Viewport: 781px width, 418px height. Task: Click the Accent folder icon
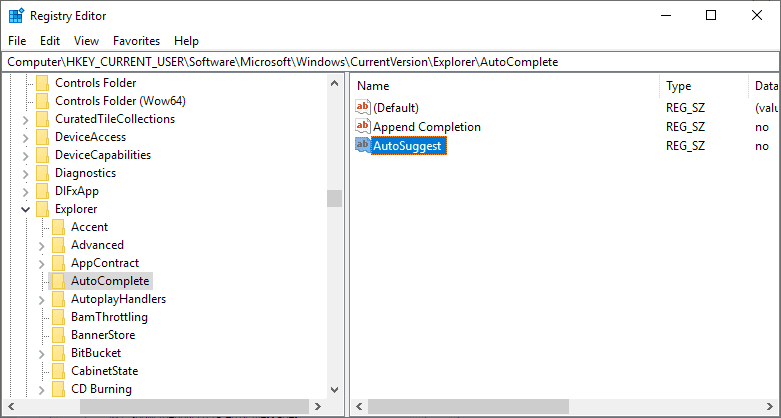[x=58, y=227]
